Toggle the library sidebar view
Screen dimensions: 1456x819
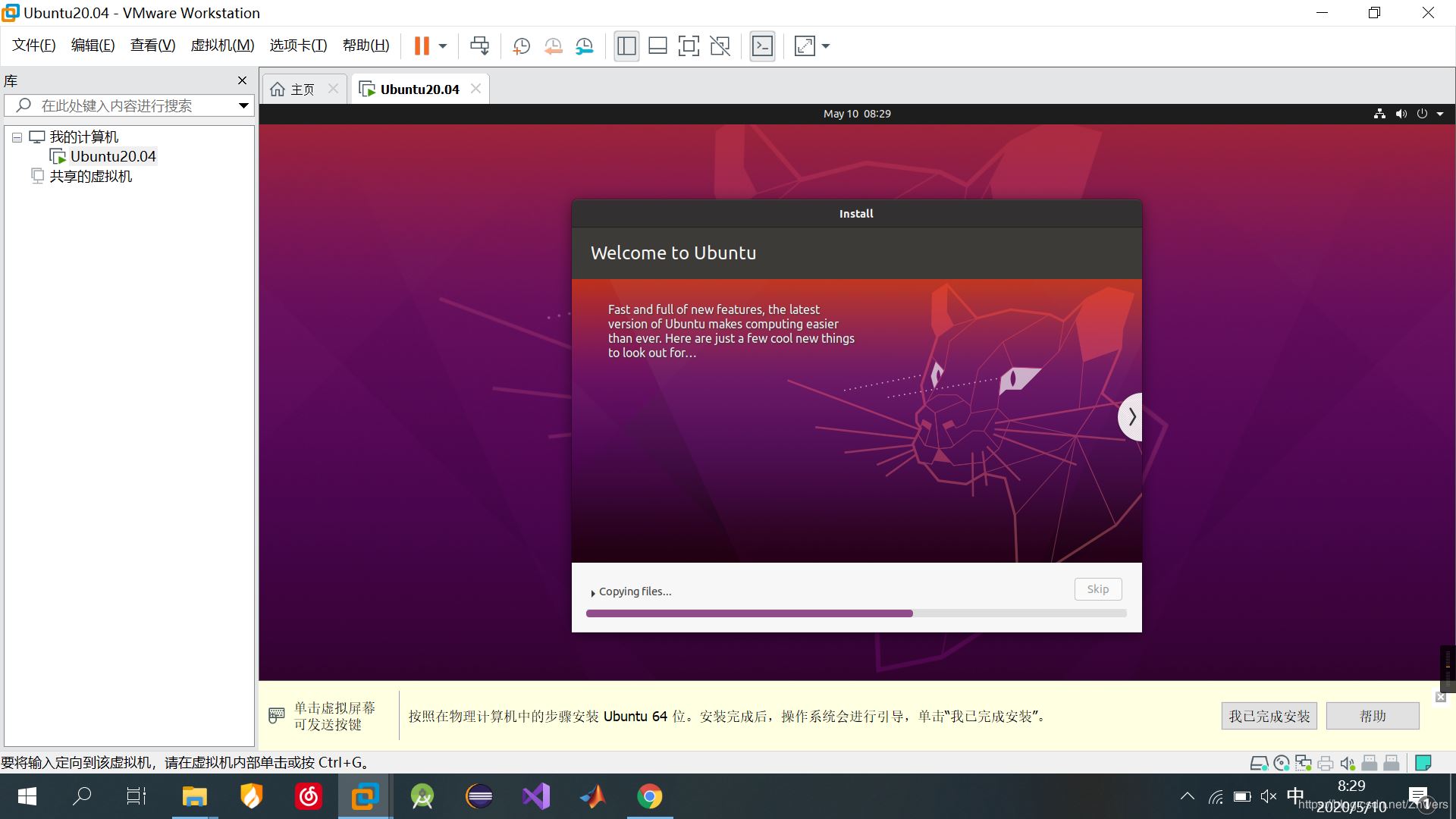(626, 46)
